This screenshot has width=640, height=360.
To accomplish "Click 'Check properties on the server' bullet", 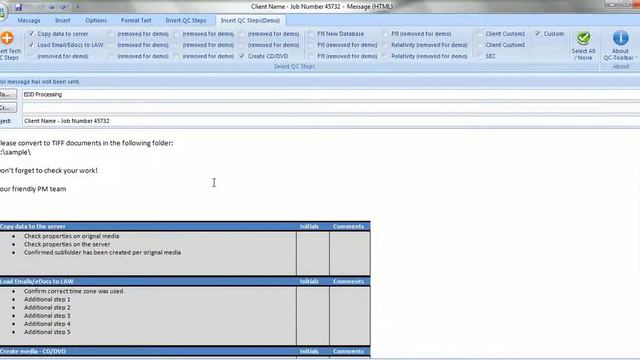I will pyautogui.click(x=67, y=244).
